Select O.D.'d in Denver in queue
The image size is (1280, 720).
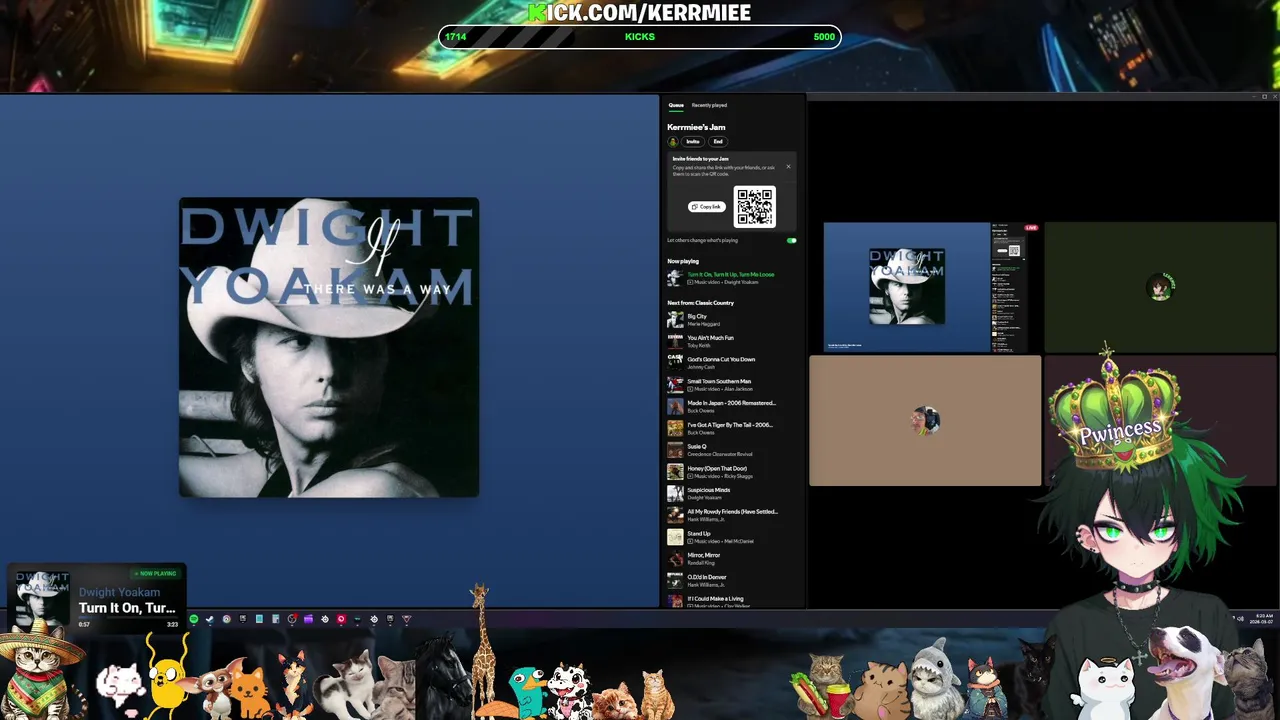733,581
